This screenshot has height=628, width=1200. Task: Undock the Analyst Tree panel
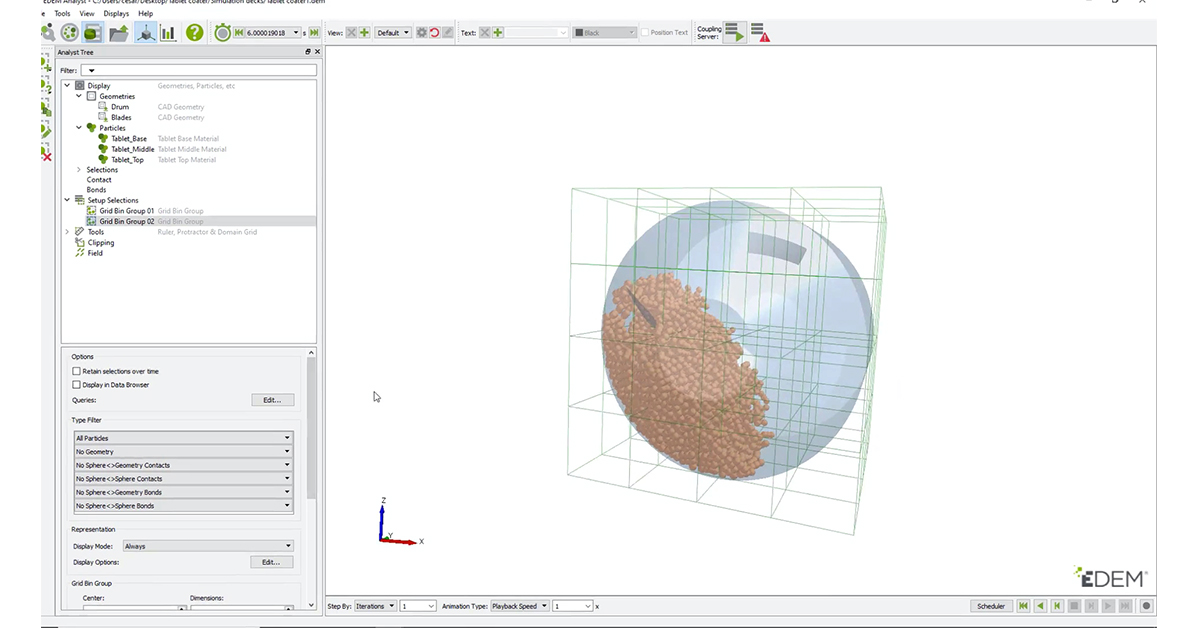308,52
